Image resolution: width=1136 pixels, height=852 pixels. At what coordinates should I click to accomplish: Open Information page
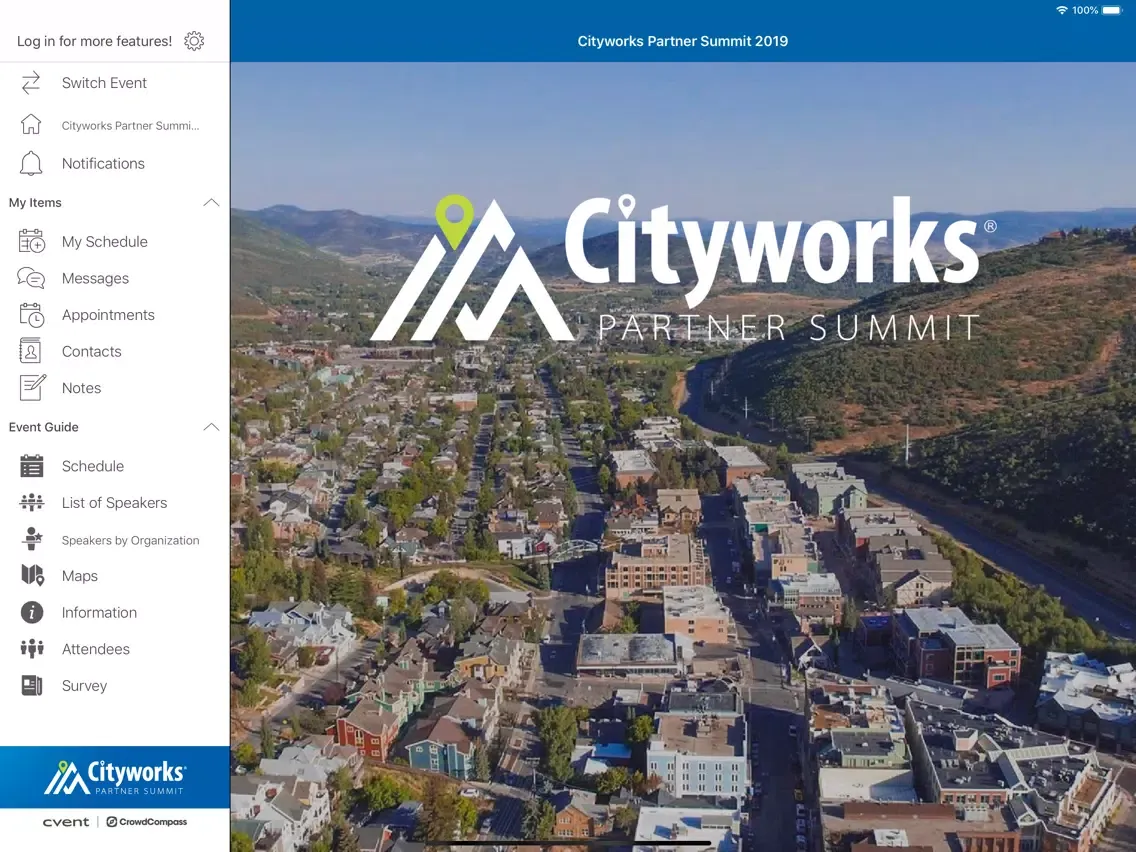tap(115, 613)
